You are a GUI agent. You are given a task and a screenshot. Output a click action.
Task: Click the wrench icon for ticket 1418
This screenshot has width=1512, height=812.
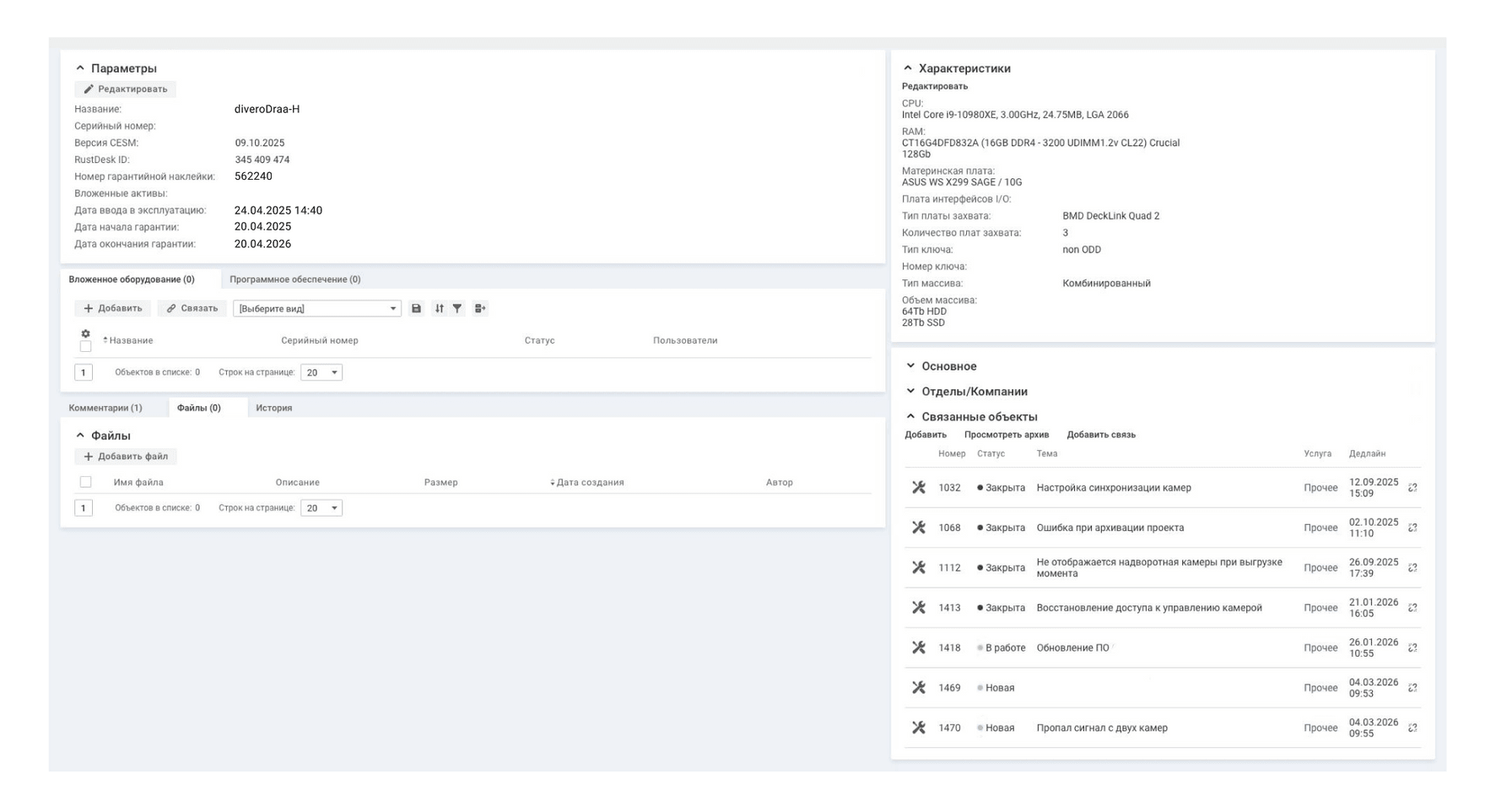pyautogui.click(x=919, y=648)
